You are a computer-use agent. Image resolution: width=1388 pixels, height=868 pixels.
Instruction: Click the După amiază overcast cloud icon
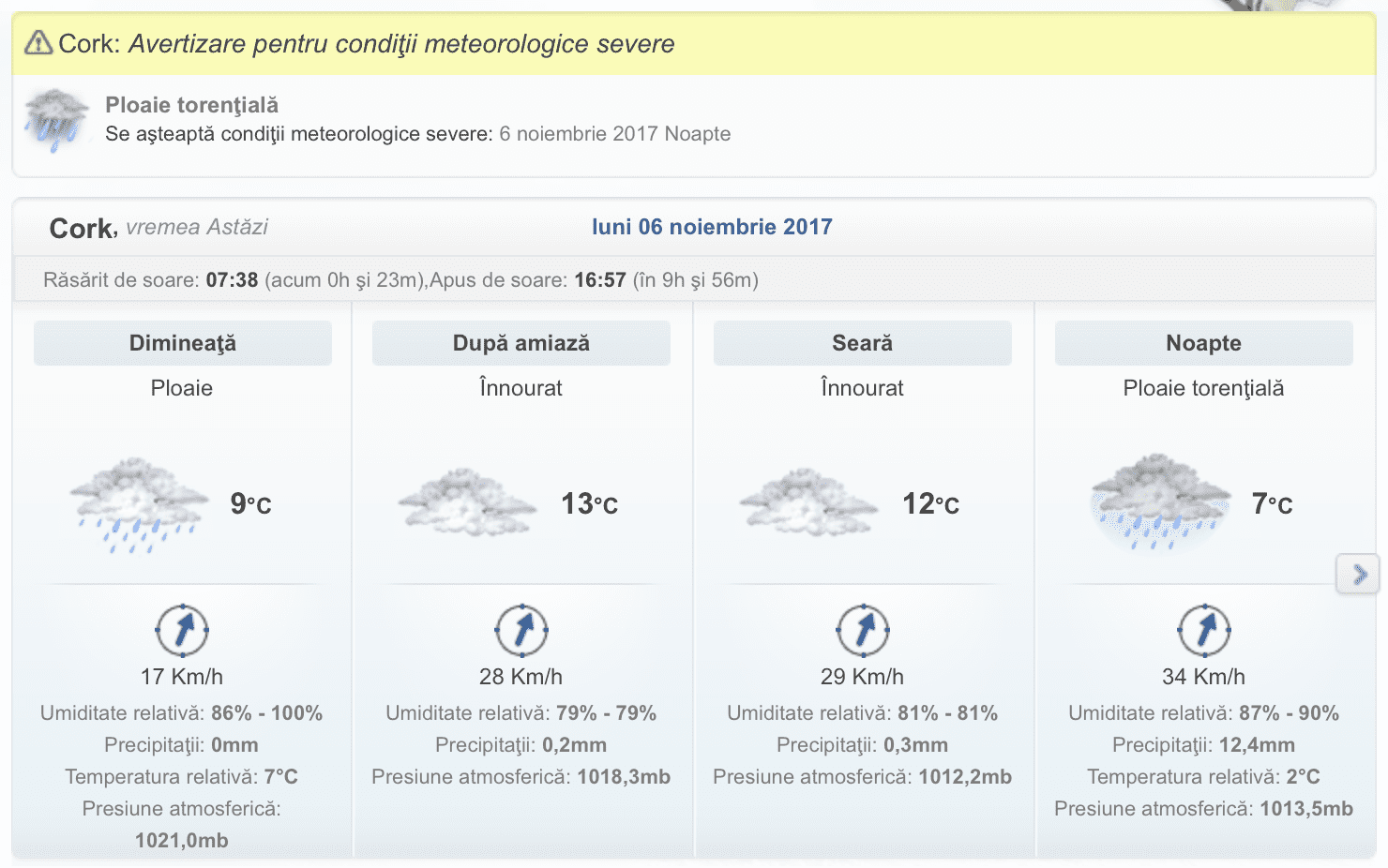point(466,502)
